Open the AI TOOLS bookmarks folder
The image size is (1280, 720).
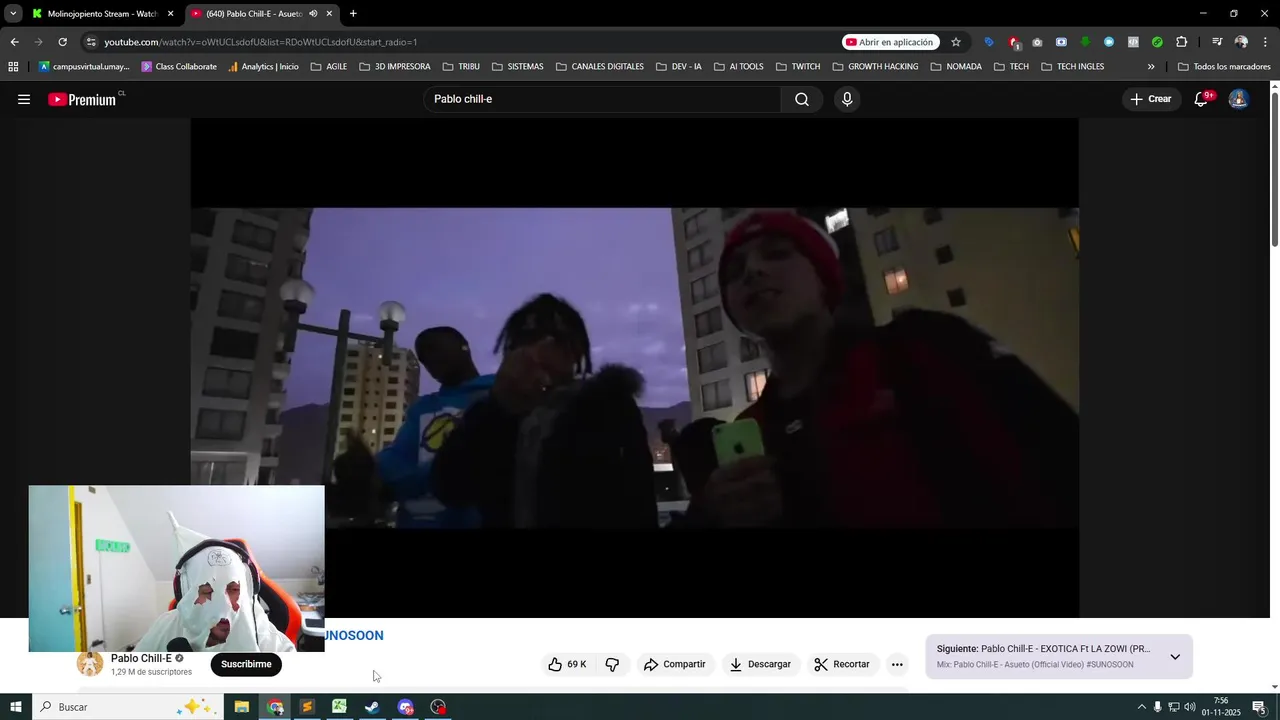click(x=739, y=67)
